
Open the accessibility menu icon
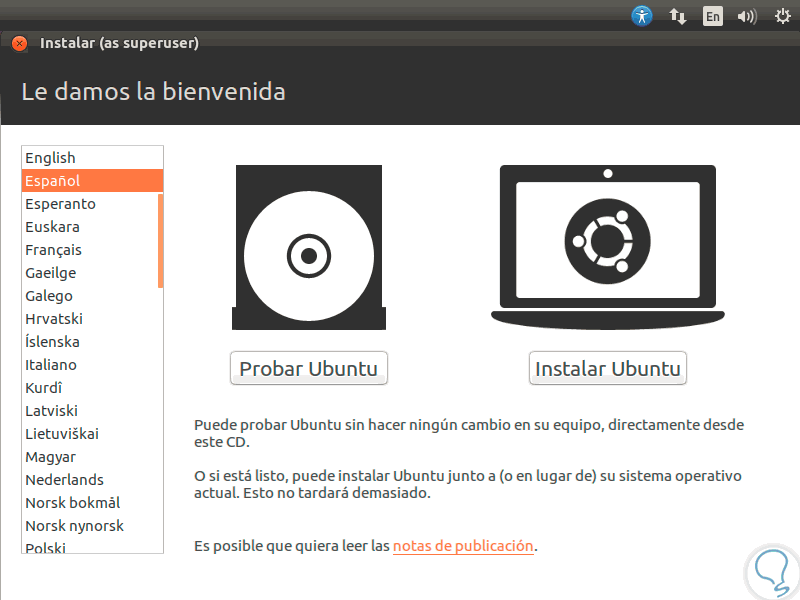click(x=642, y=16)
